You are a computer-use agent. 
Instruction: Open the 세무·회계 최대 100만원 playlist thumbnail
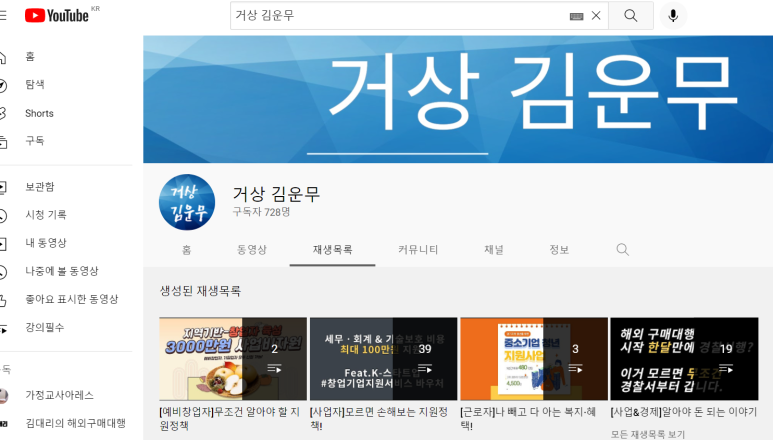[x=384, y=359]
